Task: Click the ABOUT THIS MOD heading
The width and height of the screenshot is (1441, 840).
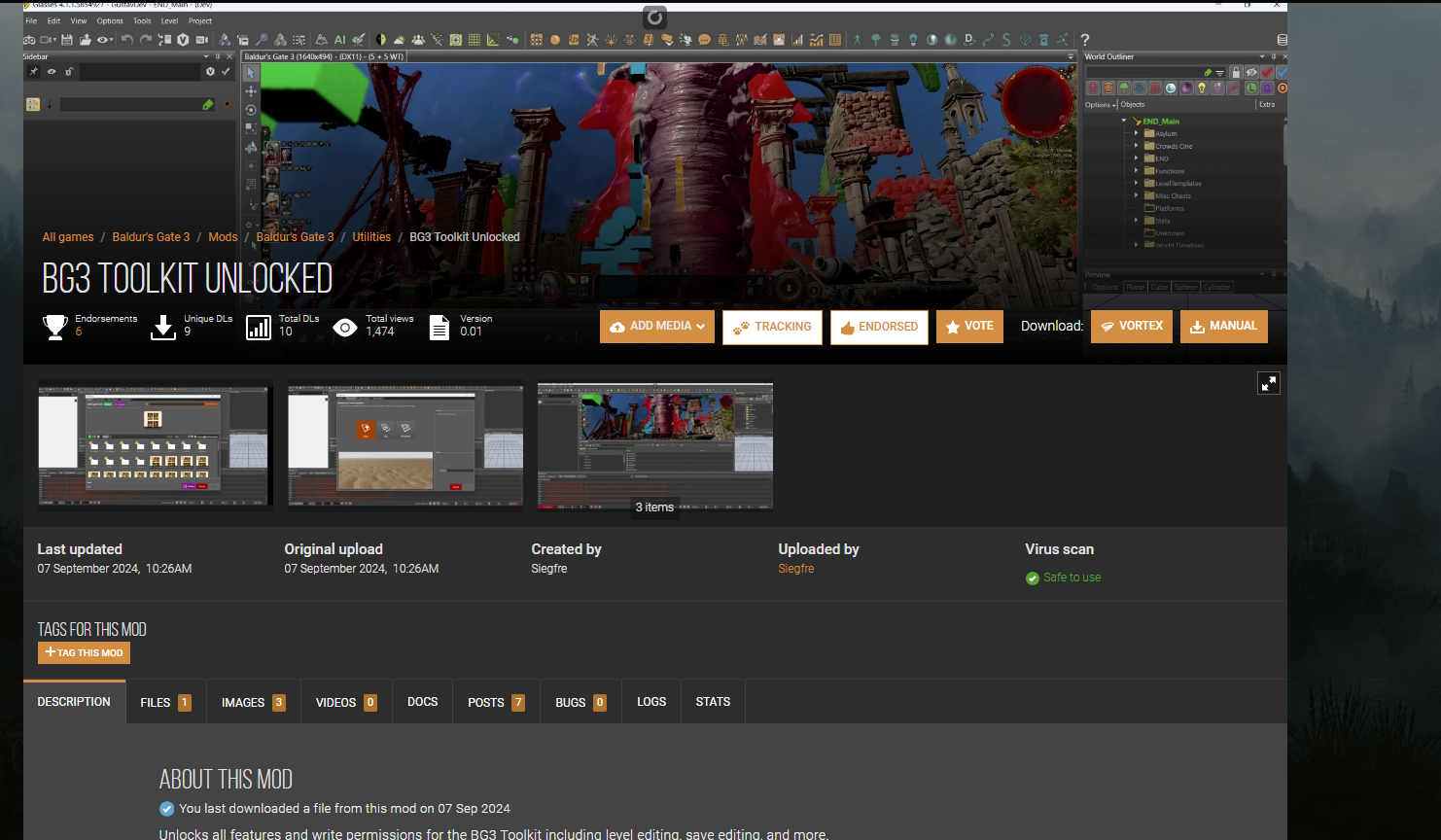Action: point(226,780)
